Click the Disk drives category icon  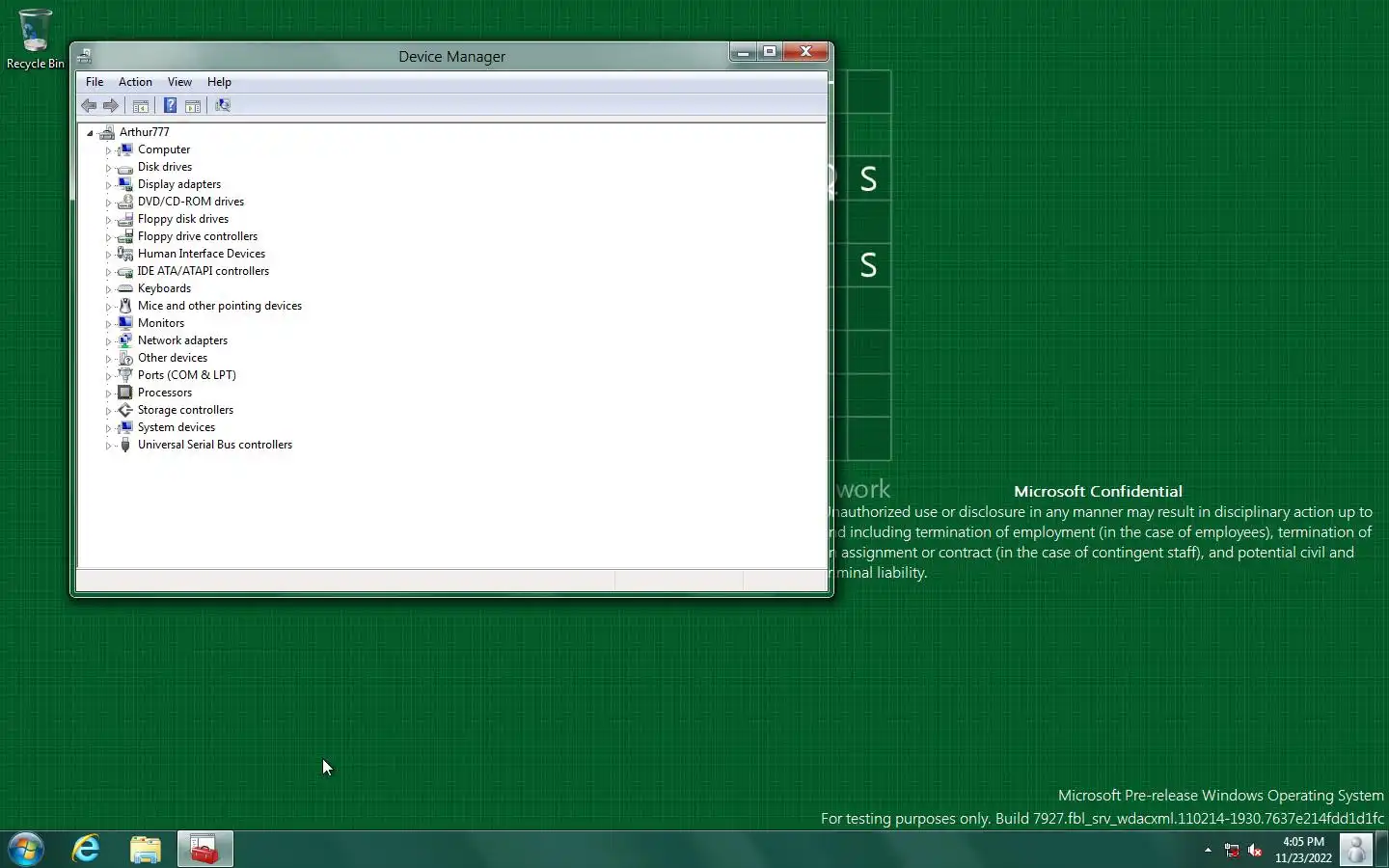click(x=124, y=167)
